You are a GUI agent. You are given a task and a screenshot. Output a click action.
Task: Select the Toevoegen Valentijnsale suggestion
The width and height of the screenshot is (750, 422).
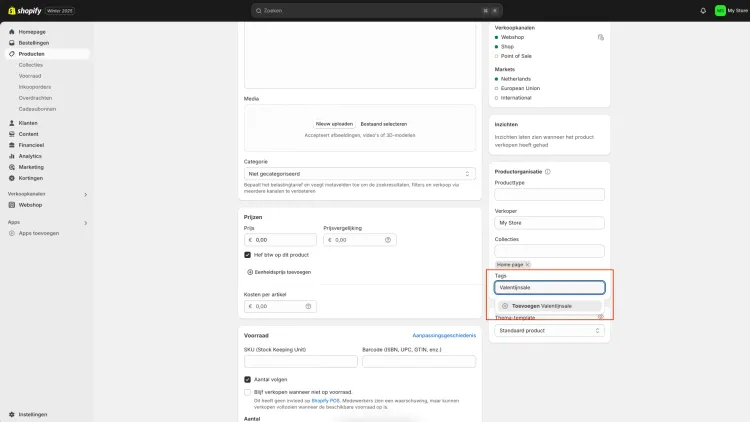tap(549, 306)
